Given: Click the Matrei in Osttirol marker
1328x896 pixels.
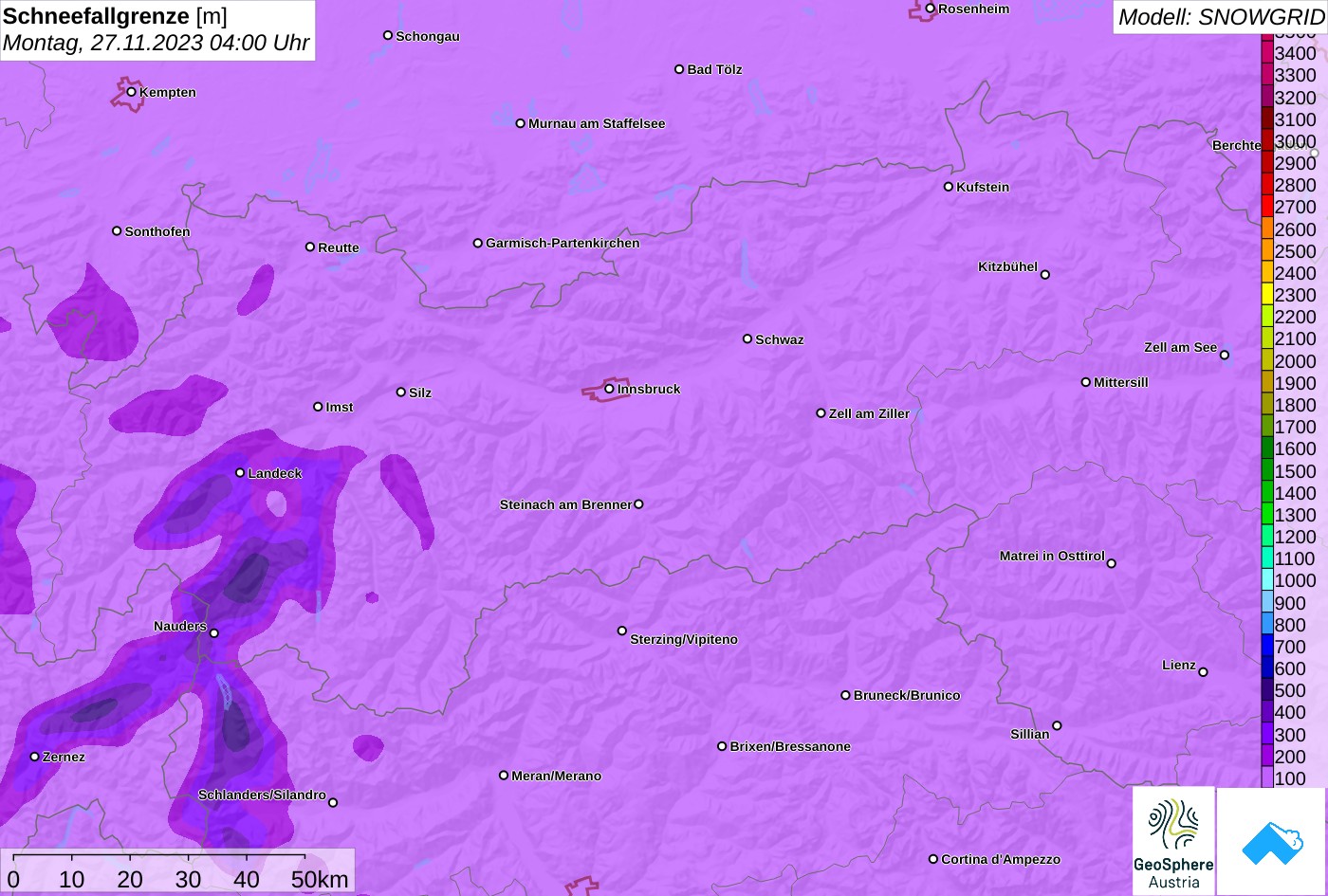Looking at the screenshot, I should [x=1112, y=563].
